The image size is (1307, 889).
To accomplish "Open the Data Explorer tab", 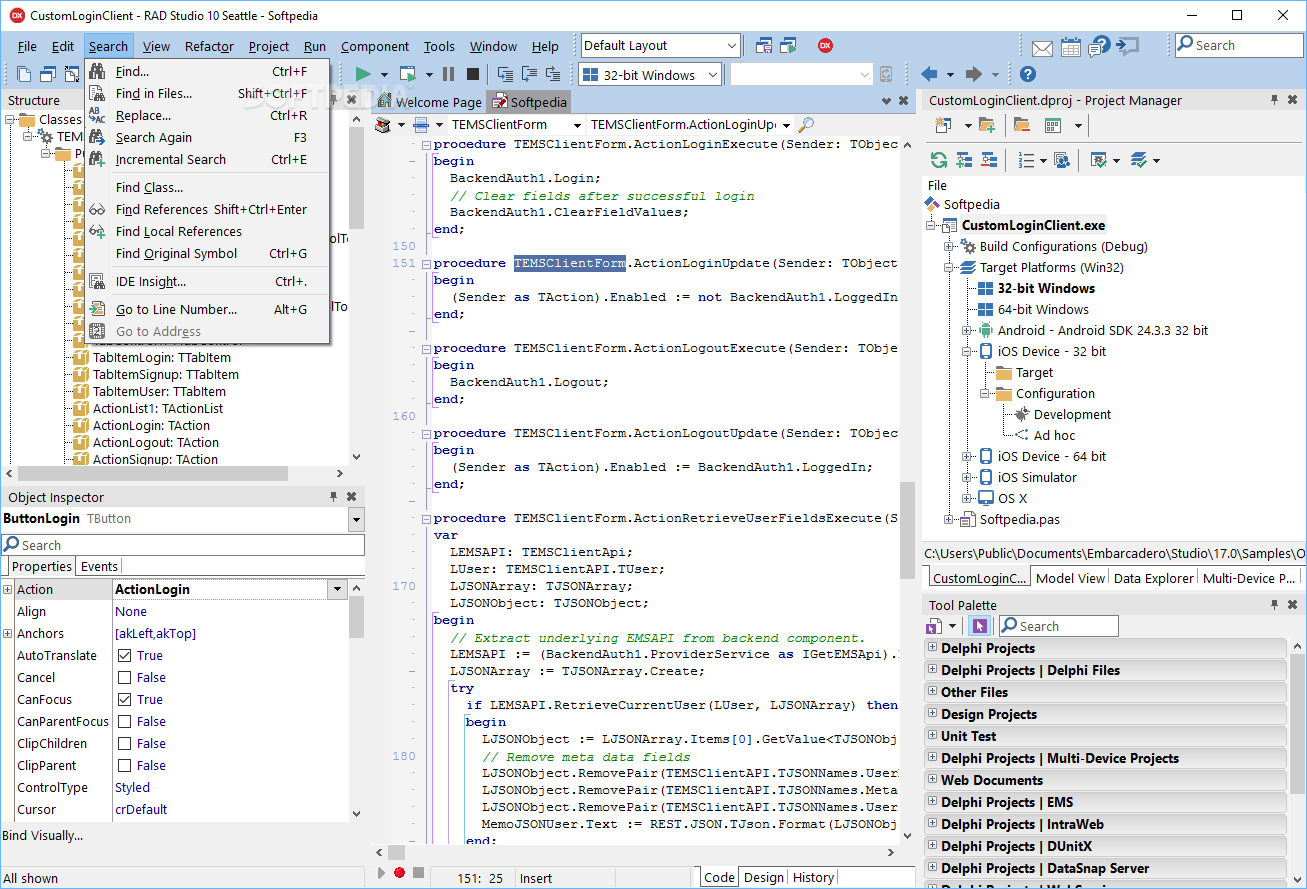I will (x=1154, y=578).
